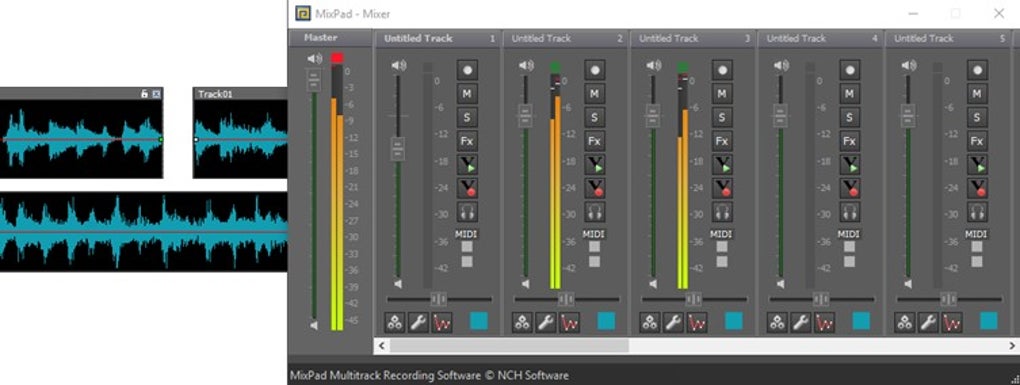1020x385 pixels.
Task: Click MIDI label on track 3
Action: [x=721, y=234]
